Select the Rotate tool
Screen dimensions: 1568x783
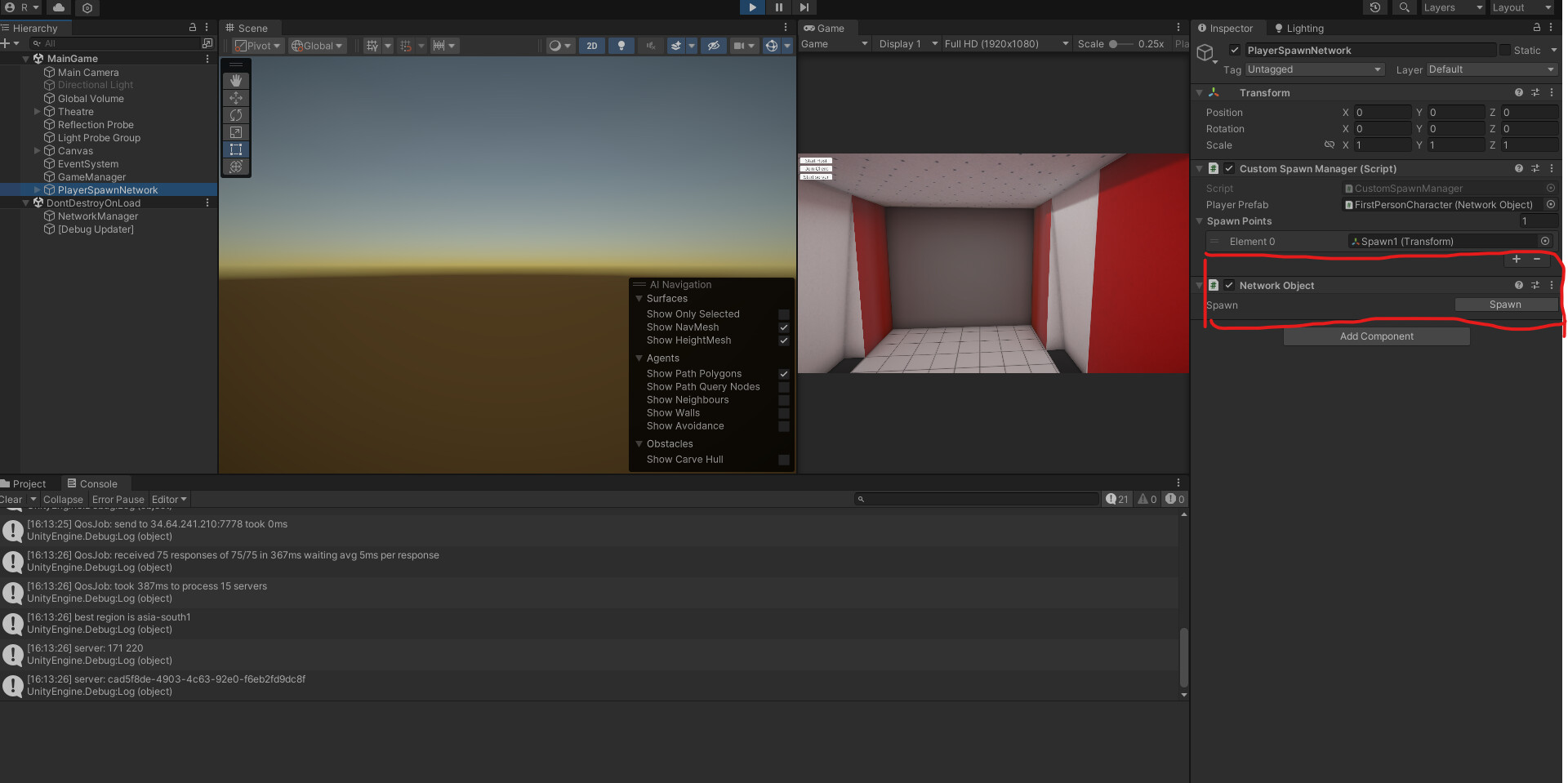(x=236, y=115)
